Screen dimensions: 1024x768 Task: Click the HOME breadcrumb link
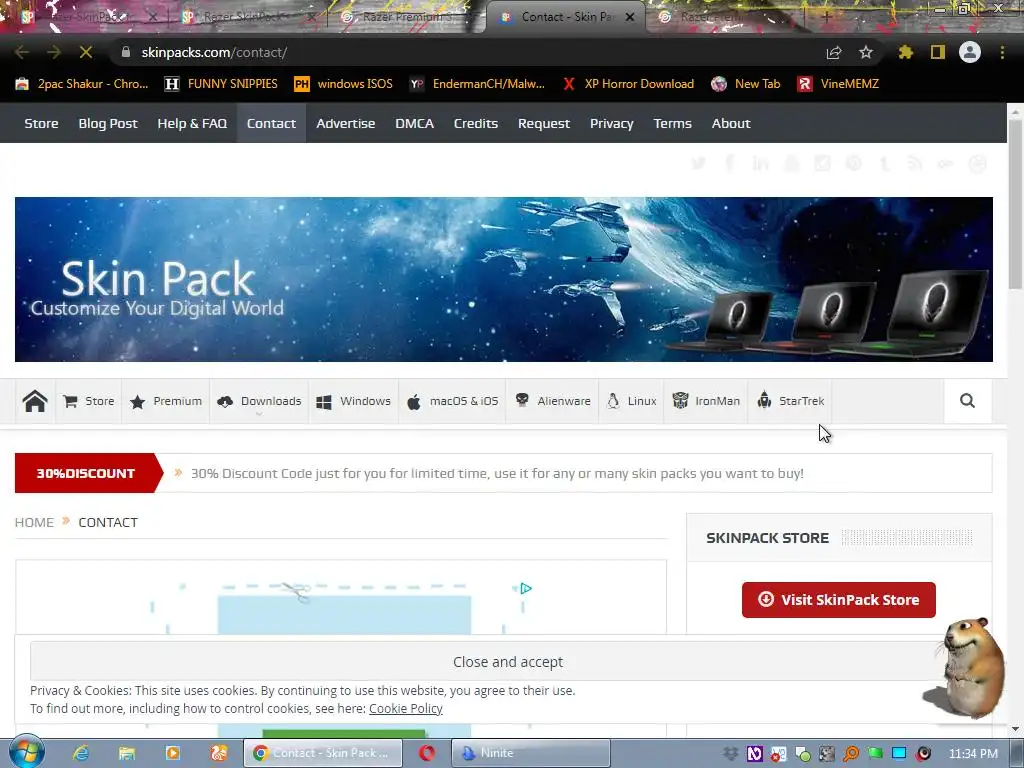34,522
